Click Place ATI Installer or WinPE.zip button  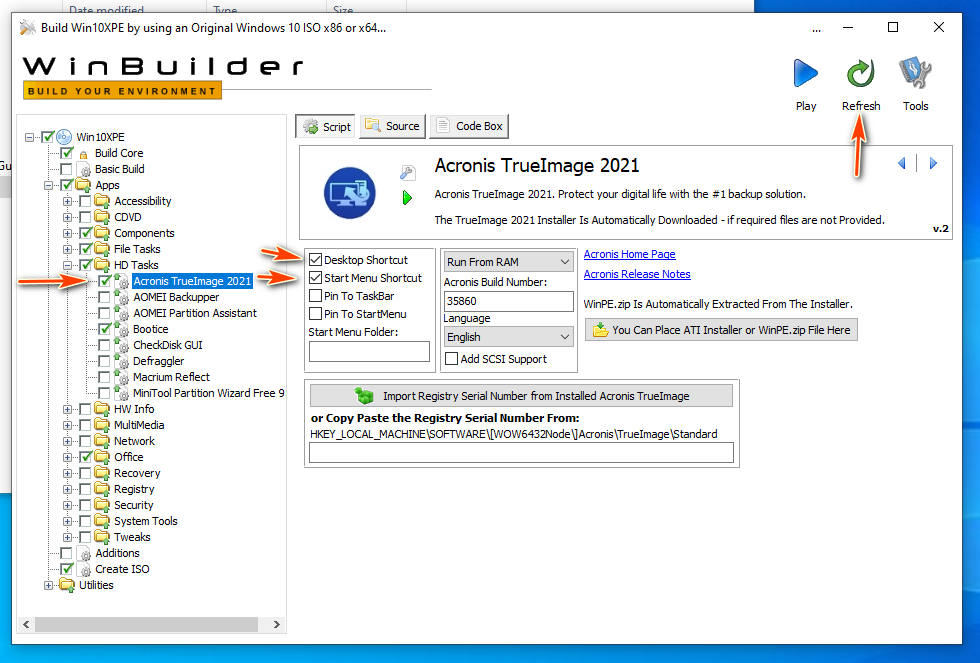(721, 330)
